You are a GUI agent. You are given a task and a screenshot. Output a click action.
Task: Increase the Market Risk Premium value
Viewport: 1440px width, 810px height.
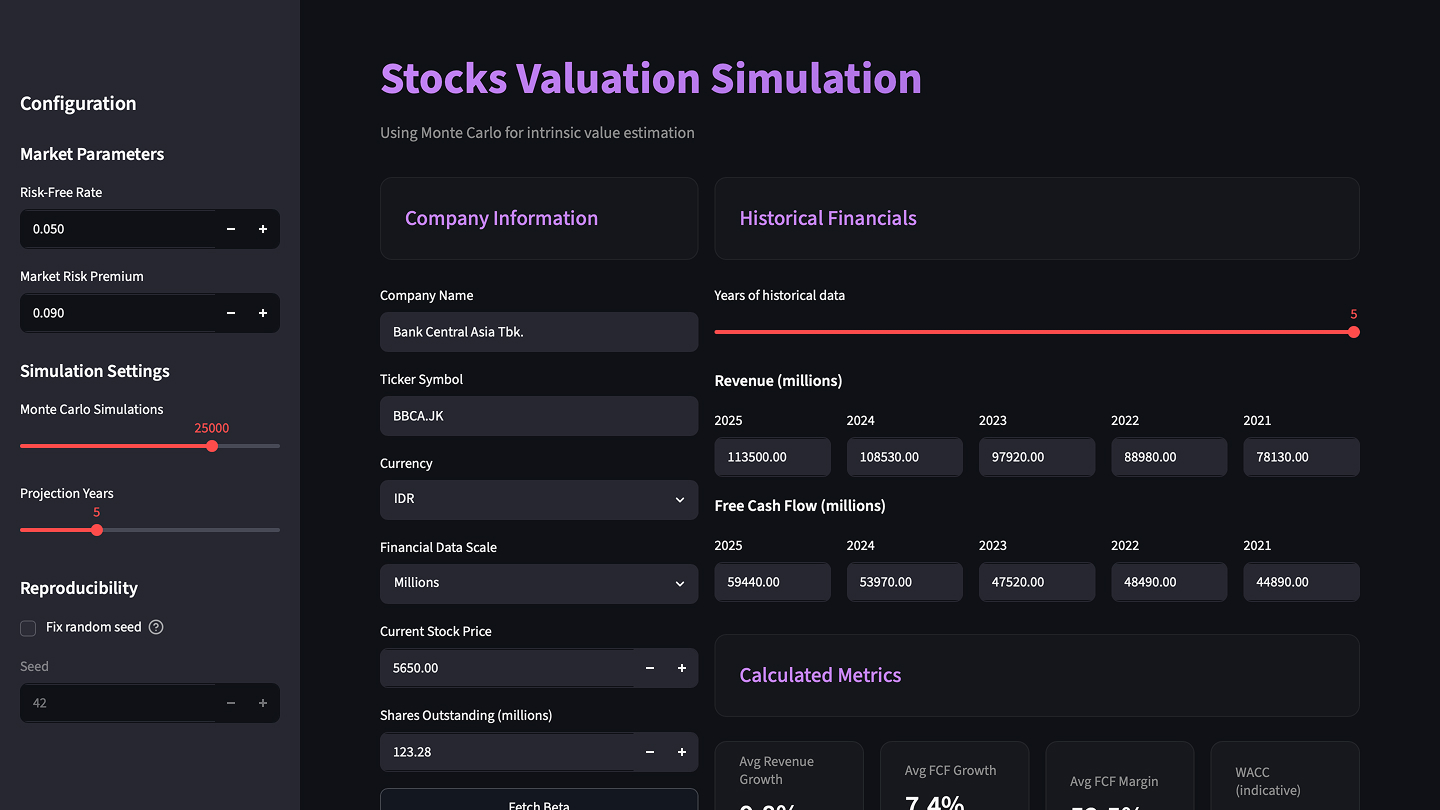[x=263, y=313]
